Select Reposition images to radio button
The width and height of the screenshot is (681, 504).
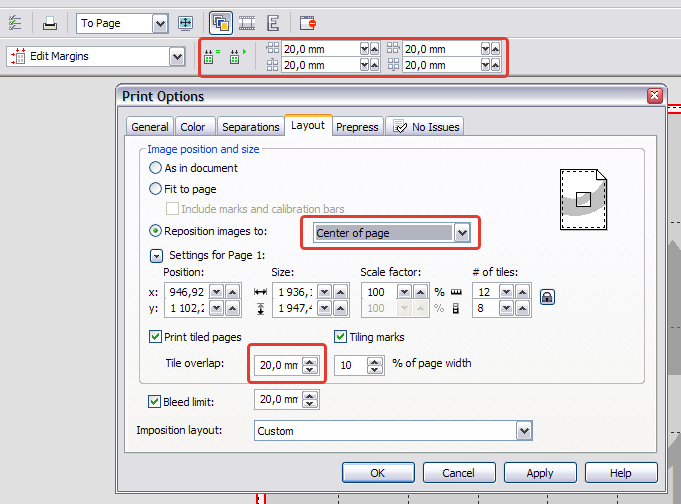click(x=155, y=231)
